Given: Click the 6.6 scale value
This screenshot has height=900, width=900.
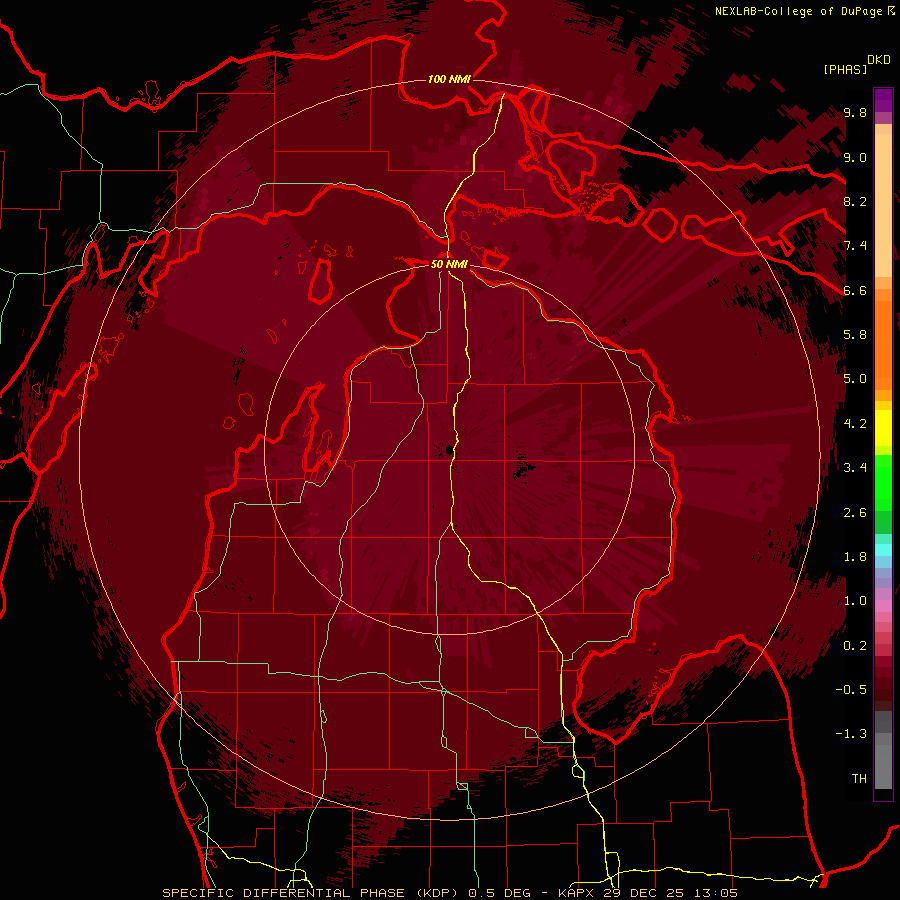Looking at the screenshot, I should 855,290.
